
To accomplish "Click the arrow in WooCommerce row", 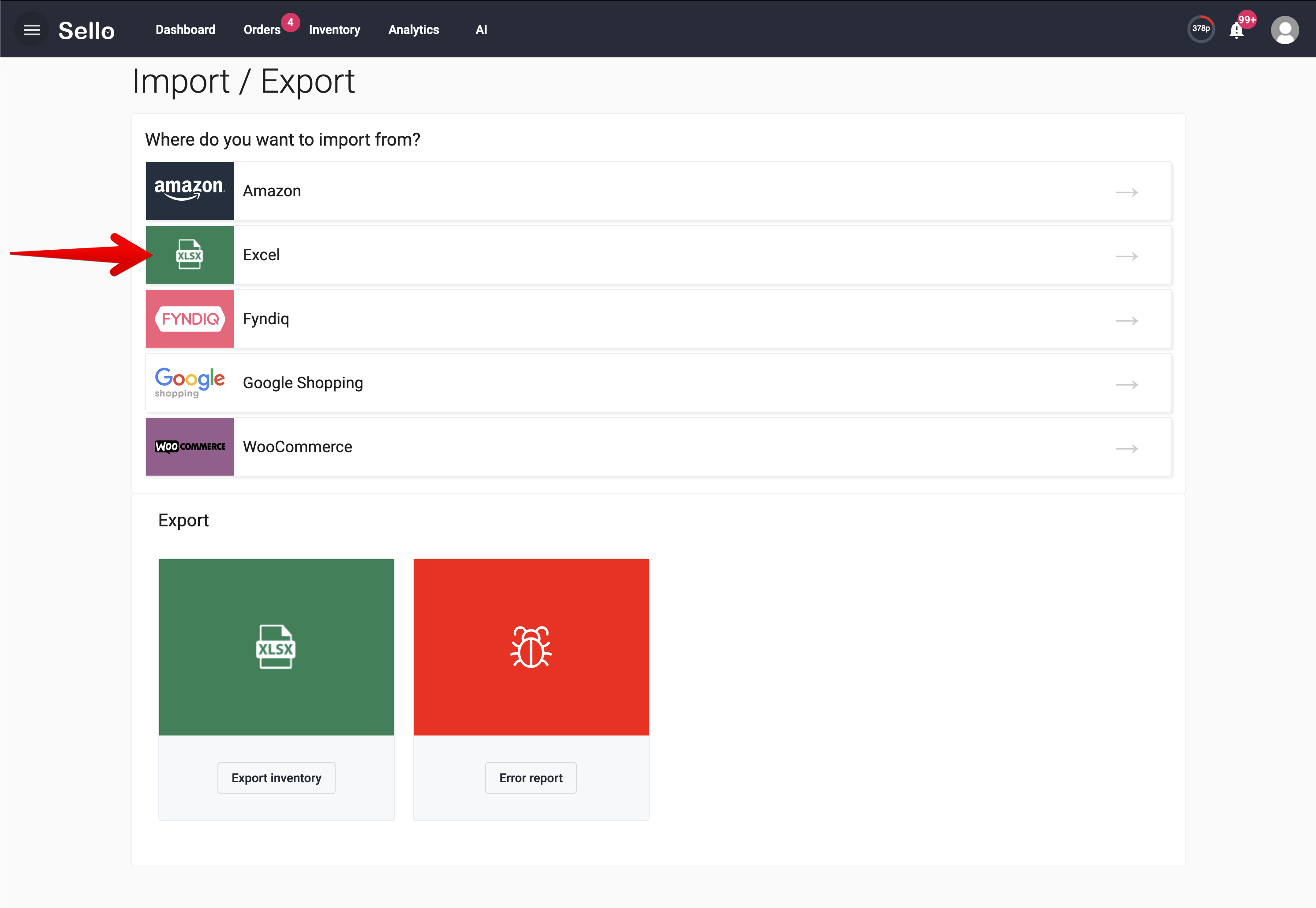I will [1126, 449].
